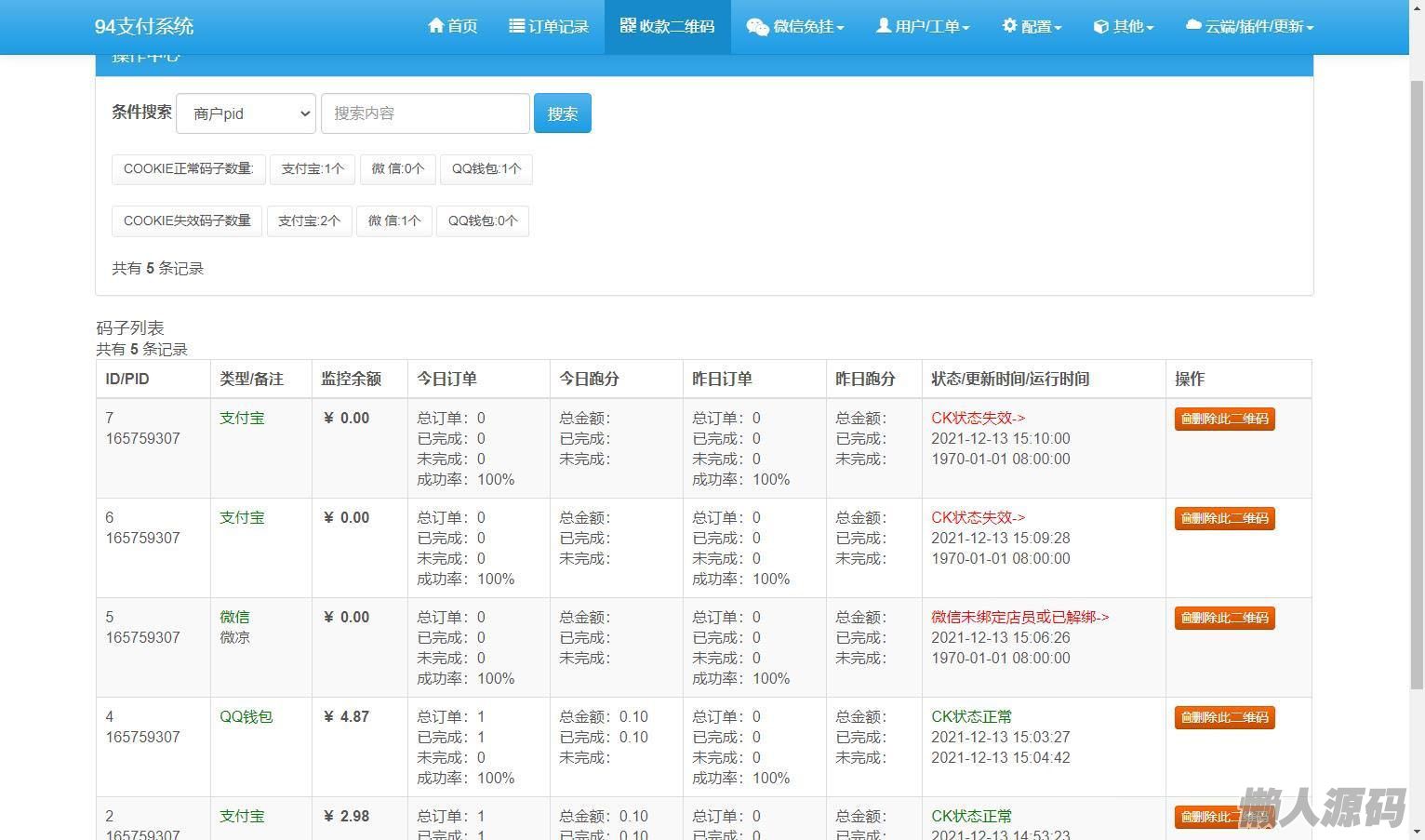Click the 94支付系统 brand link
Screen dimensions: 1425x840
tap(144, 26)
